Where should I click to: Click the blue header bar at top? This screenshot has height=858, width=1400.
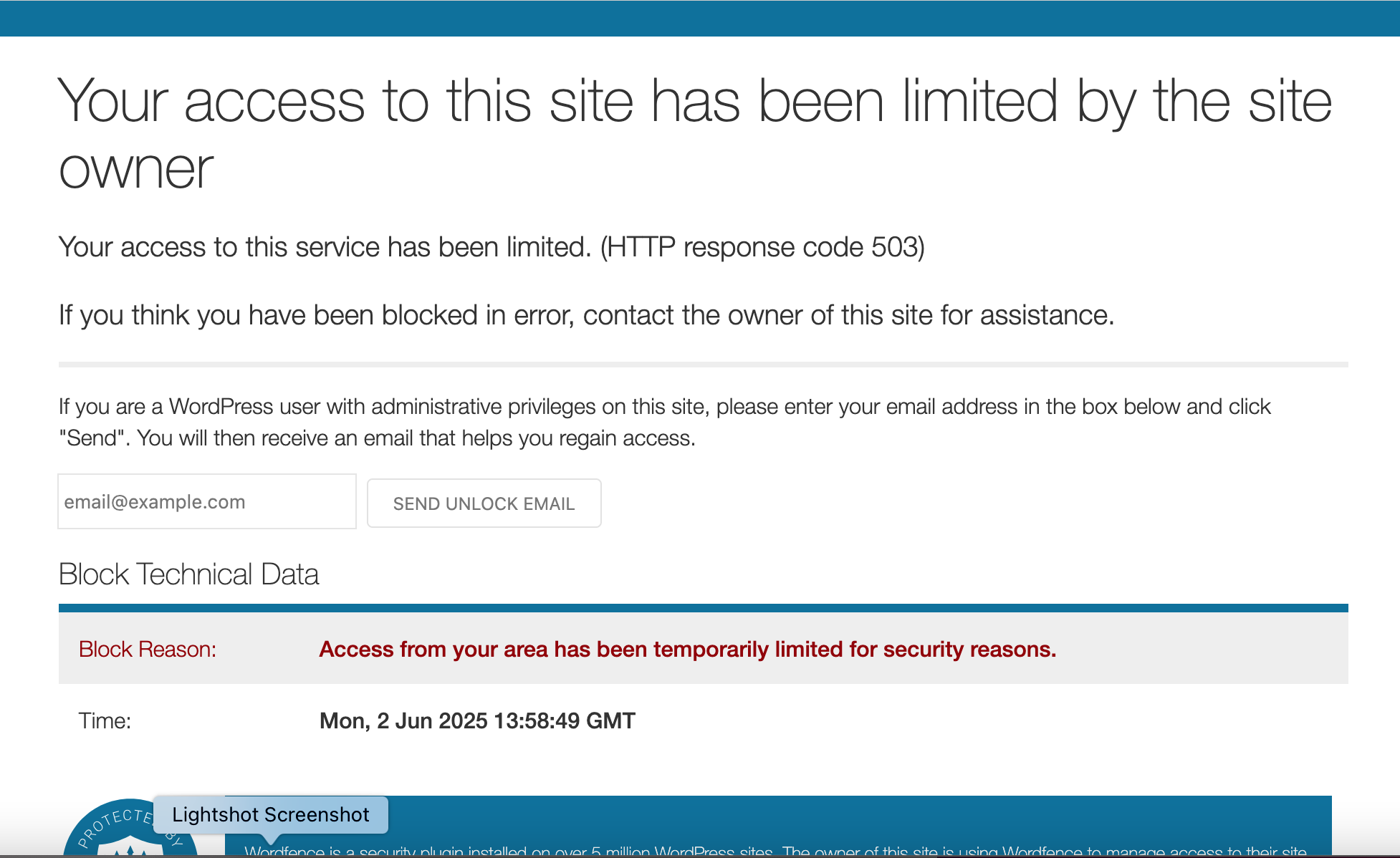(700, 18)
